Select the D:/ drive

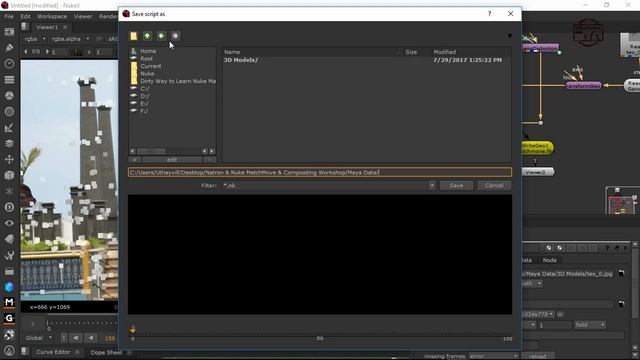click(144, 96)
